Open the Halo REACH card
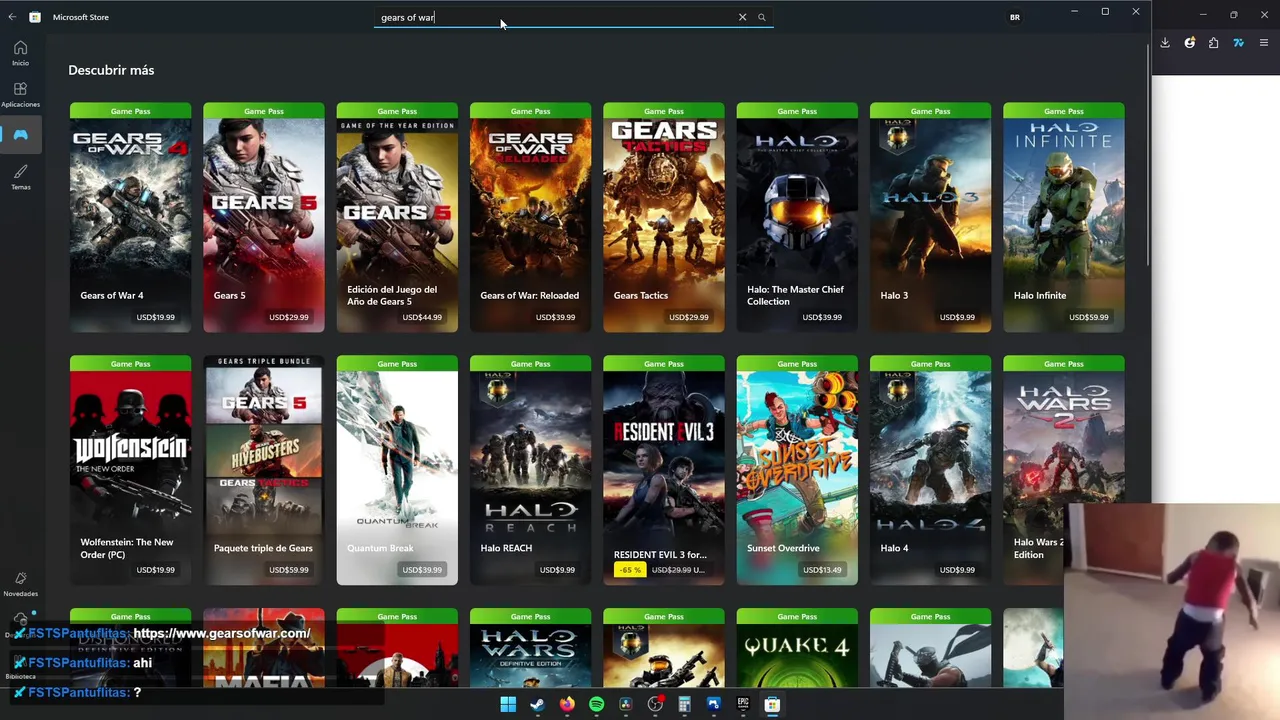This screenshot has width=1280, height=720. coord(530,470)
